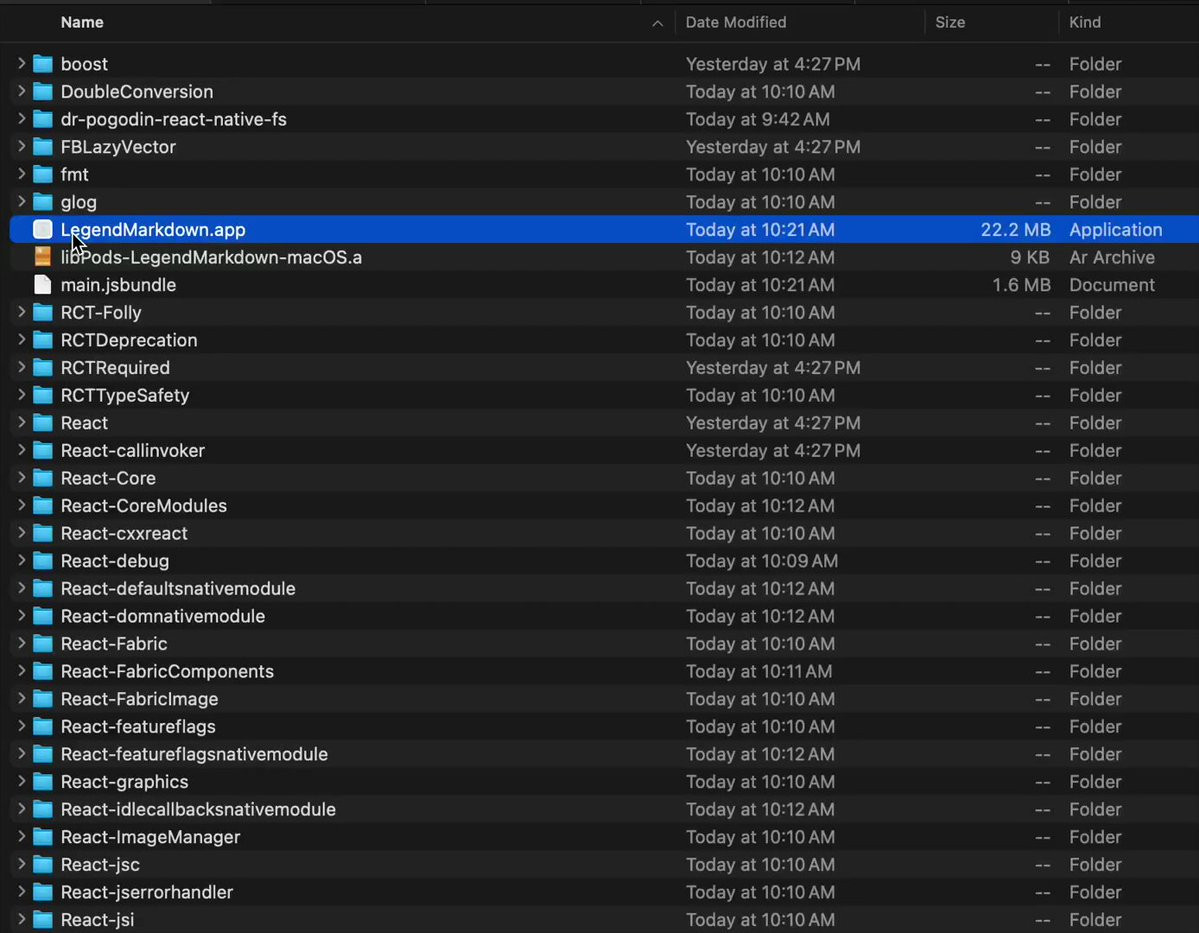Select the React-cxxreact row name
The height and width of the screenshot is (933, 1199).
pyautogui.click(x=124, y=533)
